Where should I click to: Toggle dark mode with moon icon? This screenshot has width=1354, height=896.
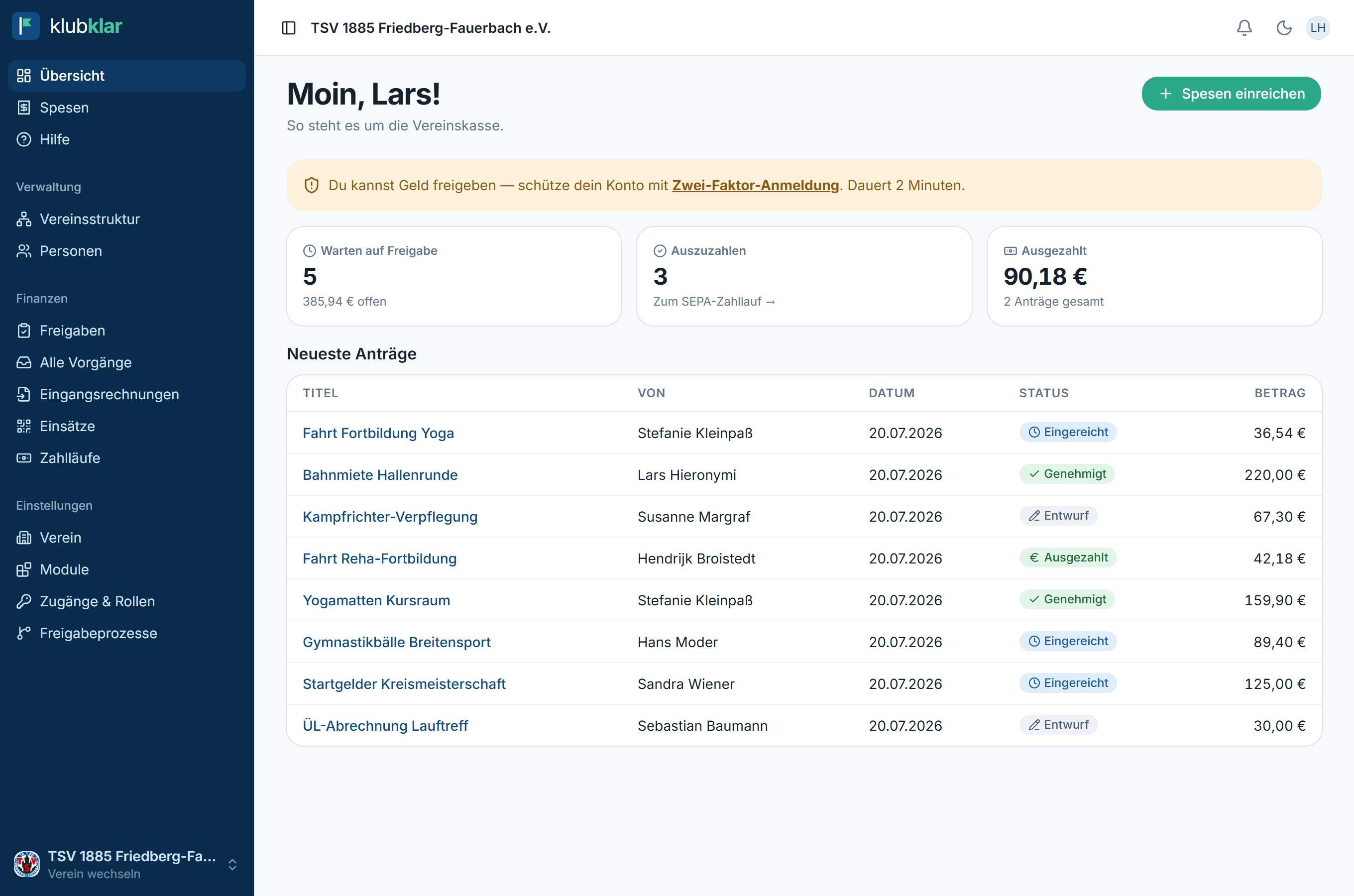tap(1284, 28)
